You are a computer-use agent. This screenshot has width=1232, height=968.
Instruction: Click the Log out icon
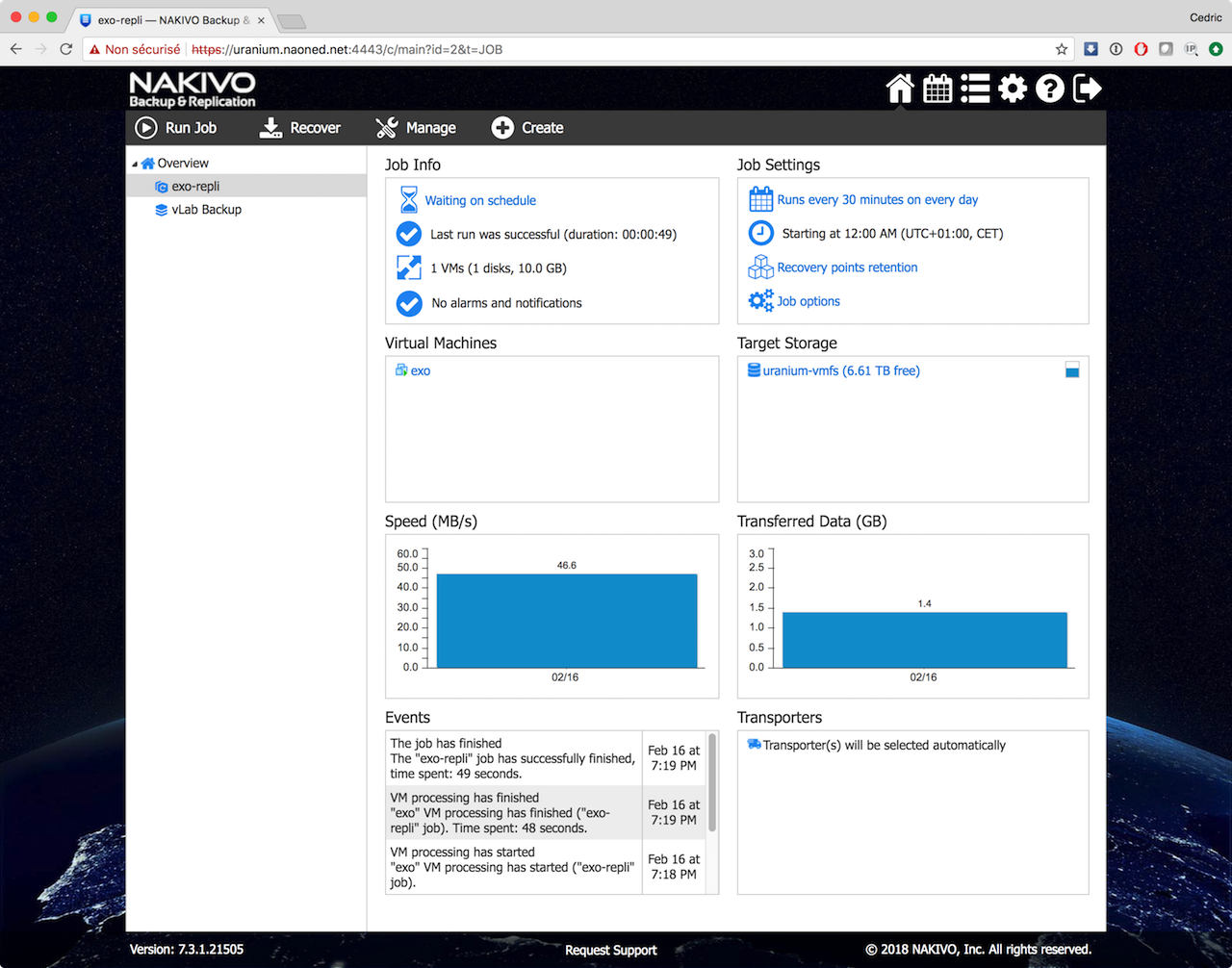pyautogui.click(x=1087, y=89)
